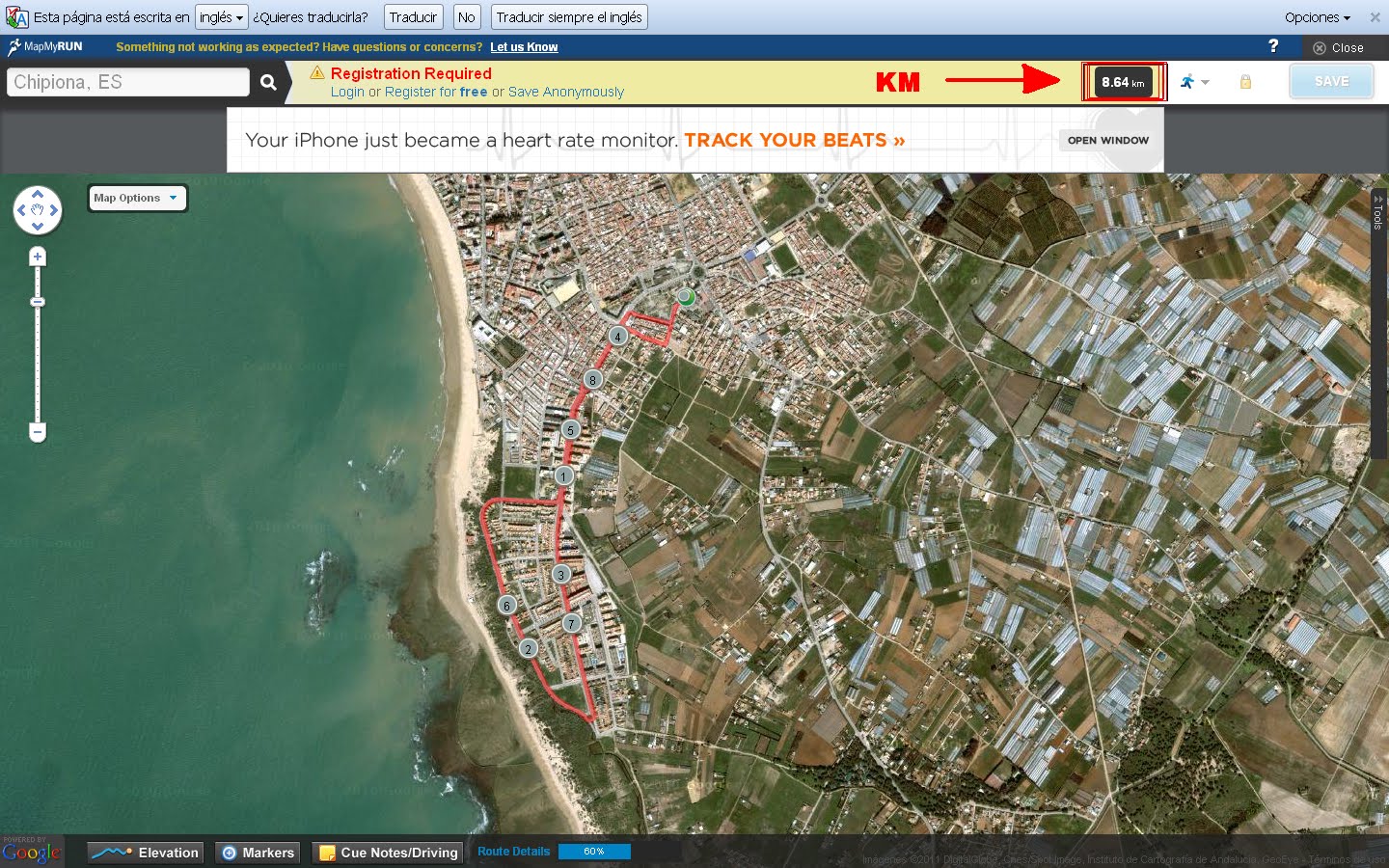
Task: Expand the activity type dropdown arrow
Action: [1205, 83]
